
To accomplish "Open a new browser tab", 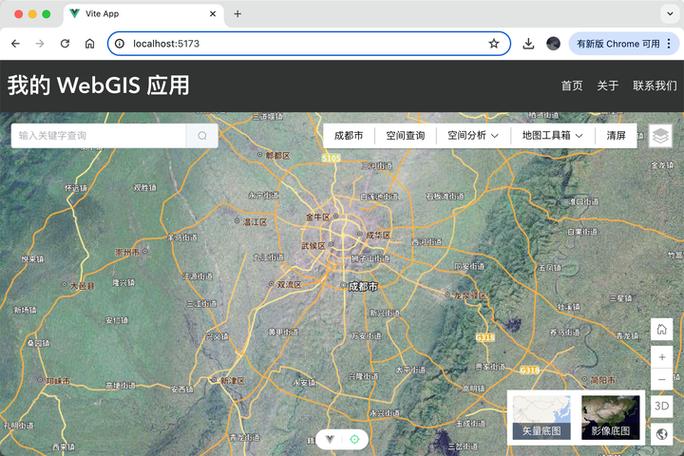I will tap(237, 14).
